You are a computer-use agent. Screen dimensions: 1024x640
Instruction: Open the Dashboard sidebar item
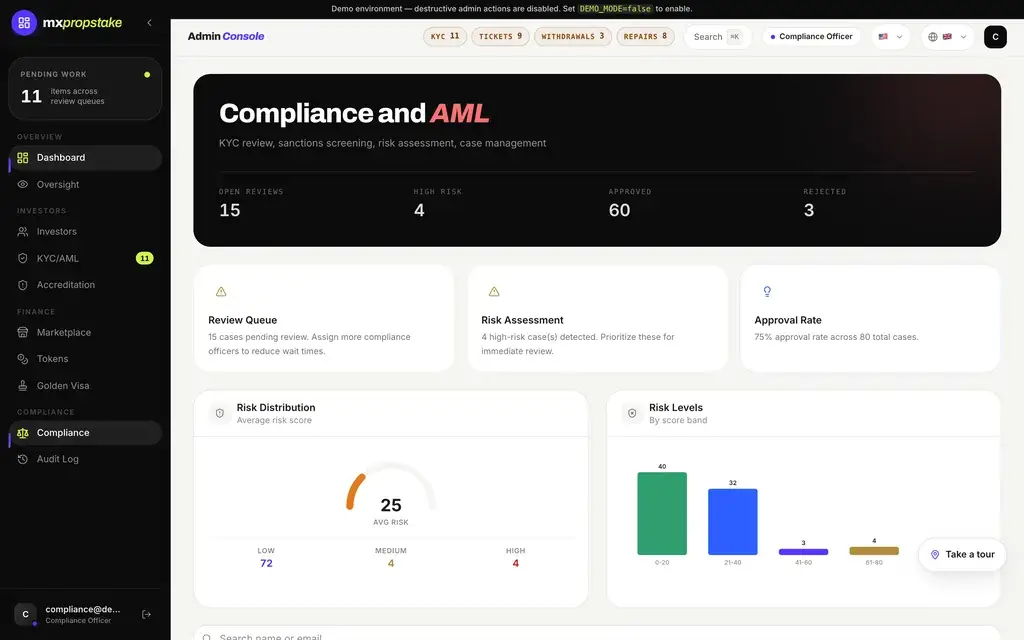click(85, 158)
